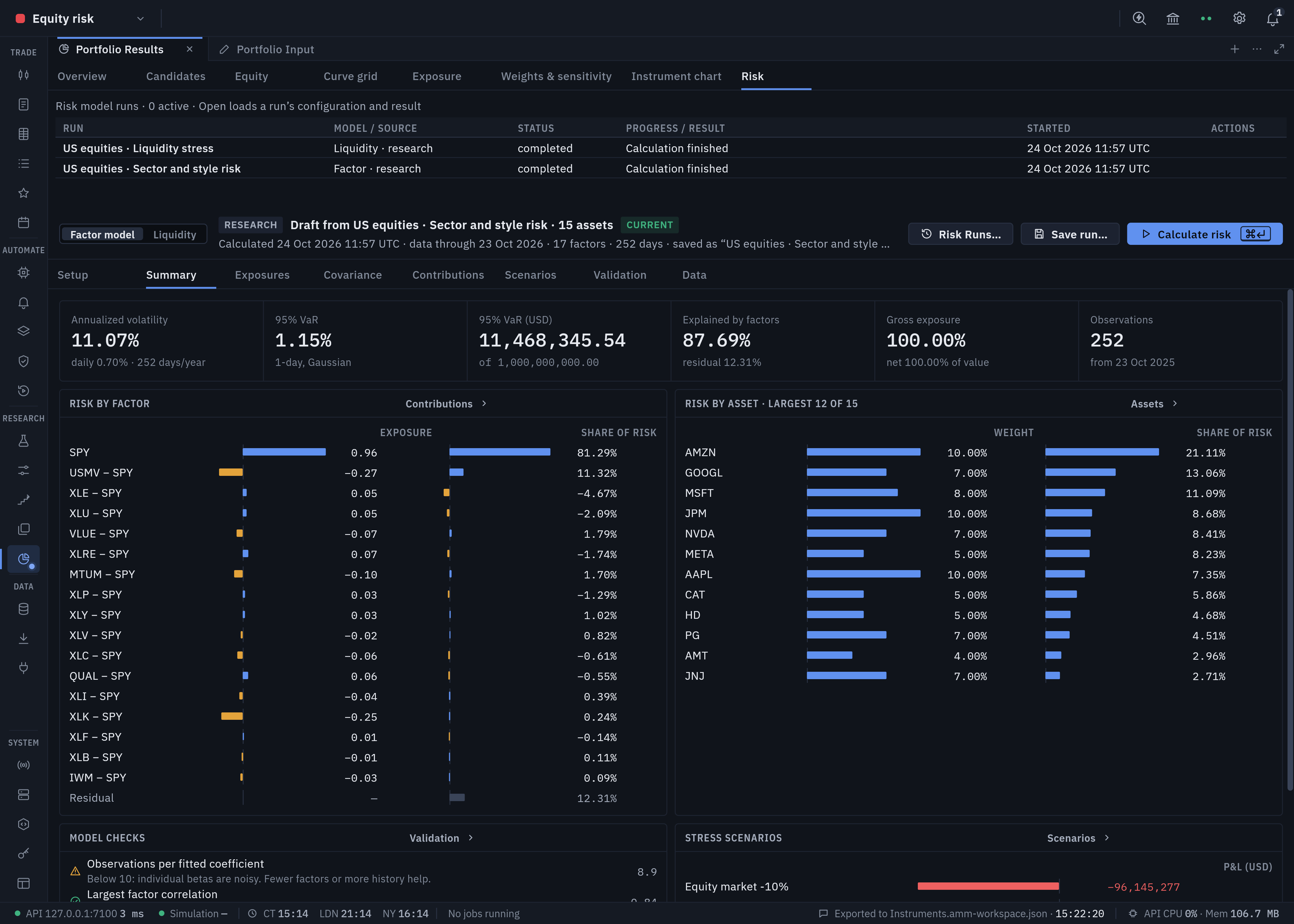Open the flask research icon in sidebar
Viewport: 1294px width, 924px height.
point(23,441)
